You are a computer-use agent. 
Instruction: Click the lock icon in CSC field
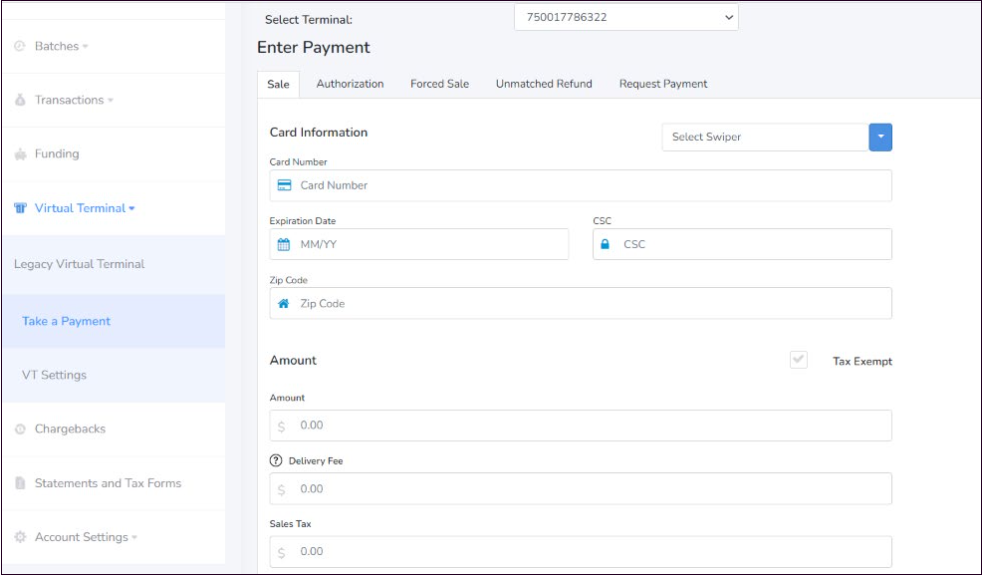(x=605, y=244)
